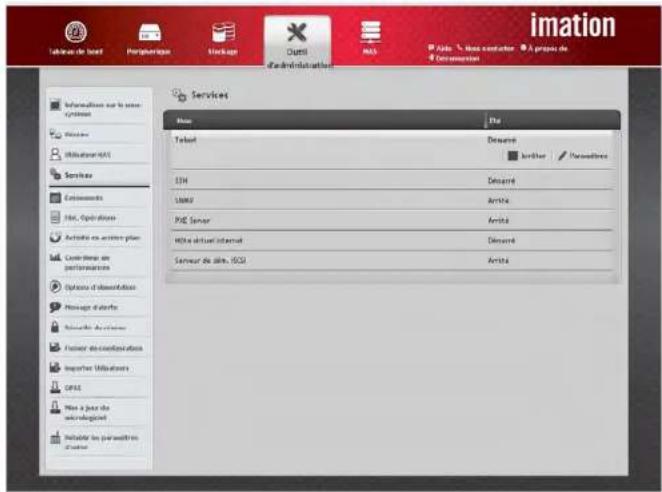The height and width of the screenshot is (492, 662).
Task: Open Informations sur le système sidebar icon
Action: pos(55,105)
